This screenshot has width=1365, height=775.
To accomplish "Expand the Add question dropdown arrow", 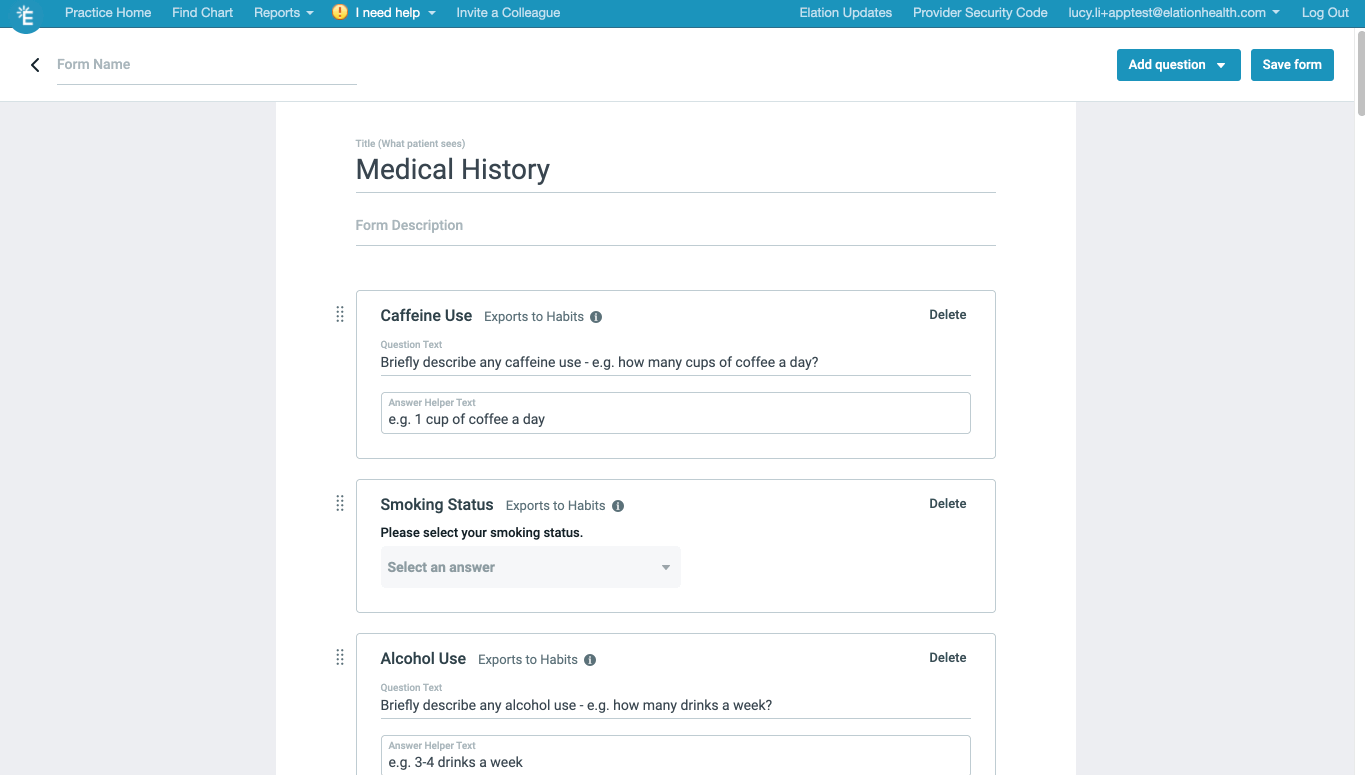I will click(1222, 64).
